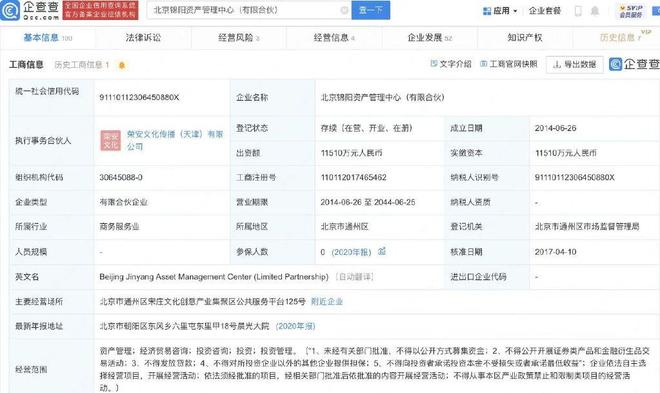
Task: Click the credit code 91110112306450880X under 统一社会信用代码
Action: (139, 98)
